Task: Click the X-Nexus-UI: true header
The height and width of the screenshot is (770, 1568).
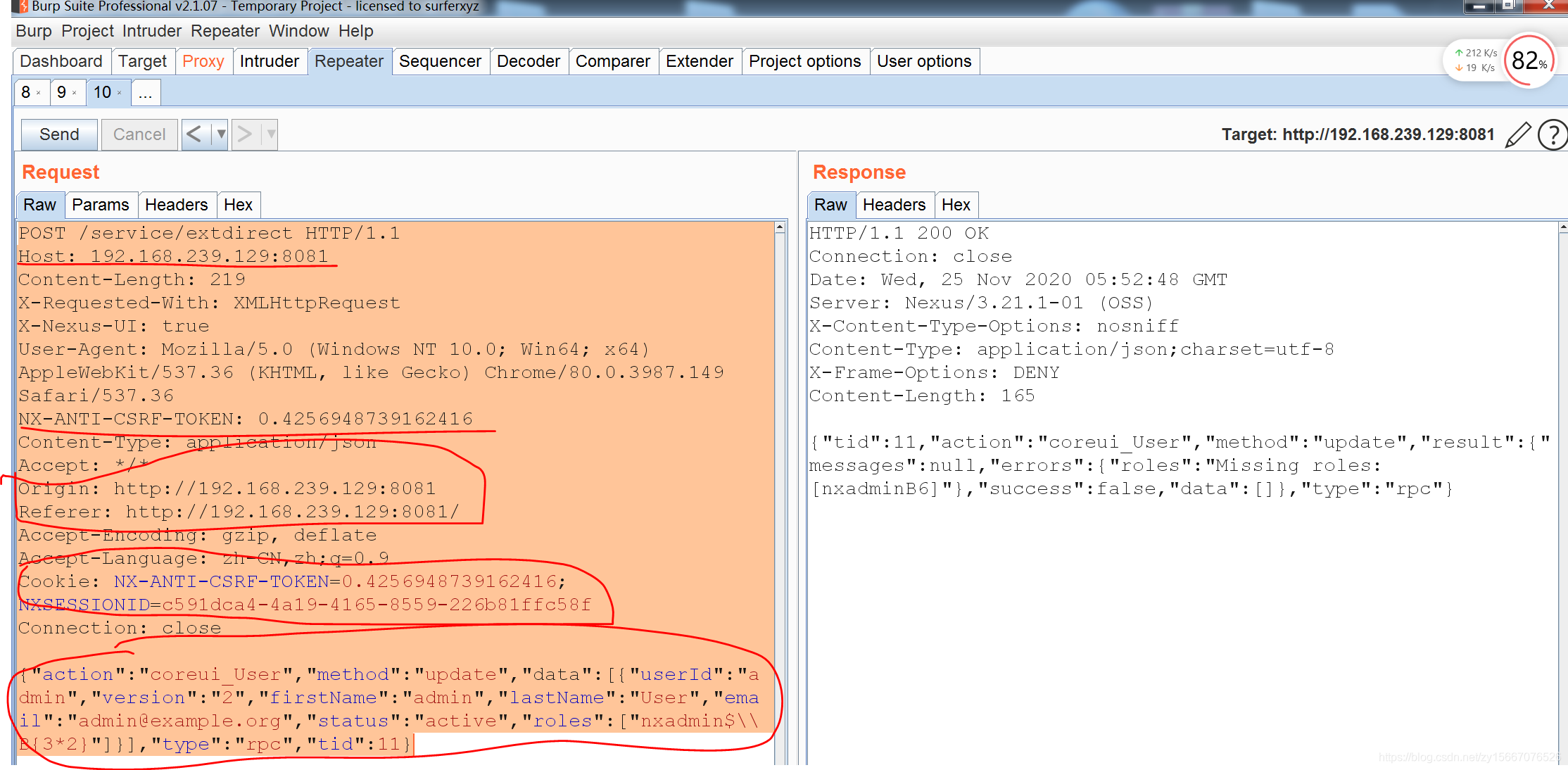Action: click(114, 326)
